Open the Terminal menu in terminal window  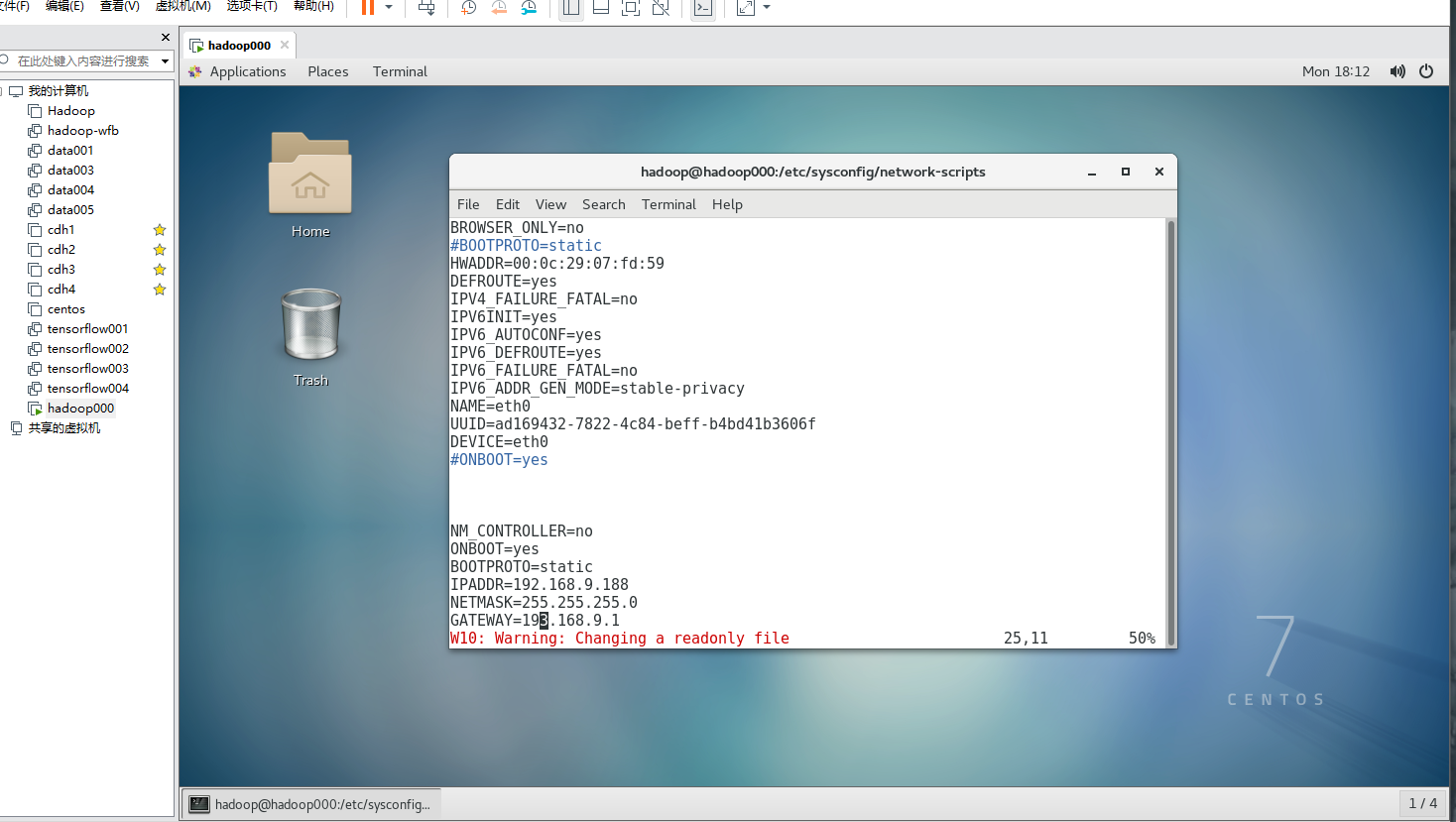point(668,204)
